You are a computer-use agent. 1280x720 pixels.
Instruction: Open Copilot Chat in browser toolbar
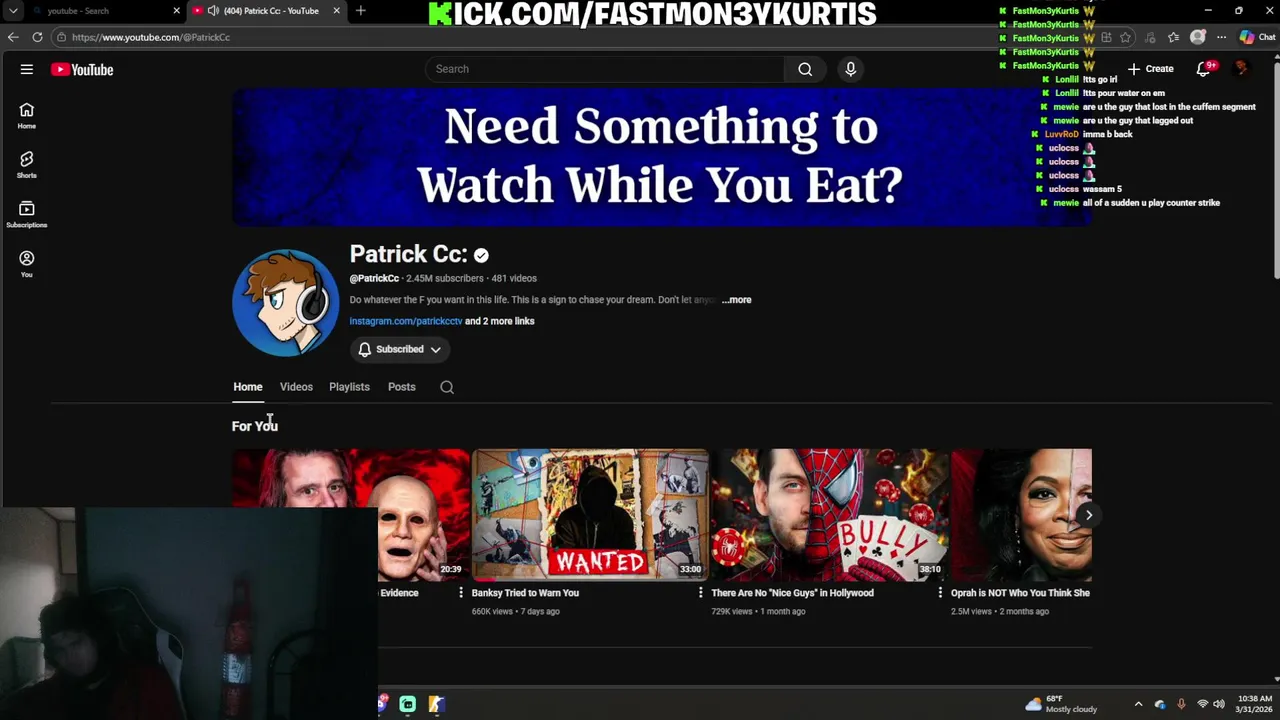1257,37
